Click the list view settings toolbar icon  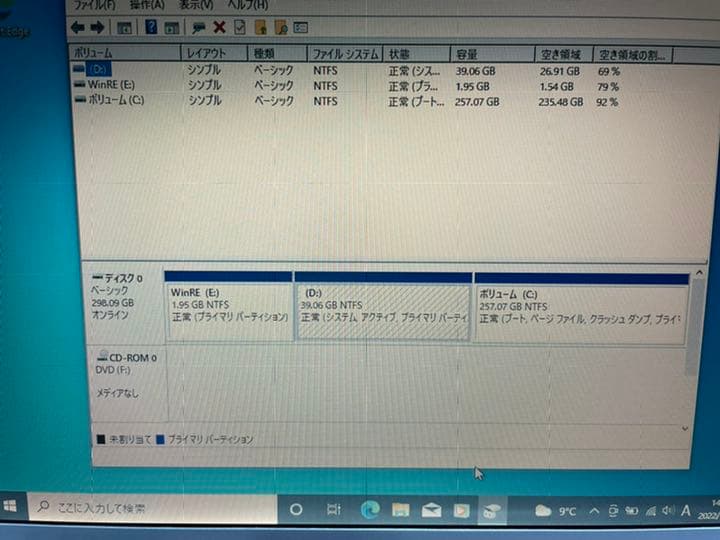tap(300, 28)
